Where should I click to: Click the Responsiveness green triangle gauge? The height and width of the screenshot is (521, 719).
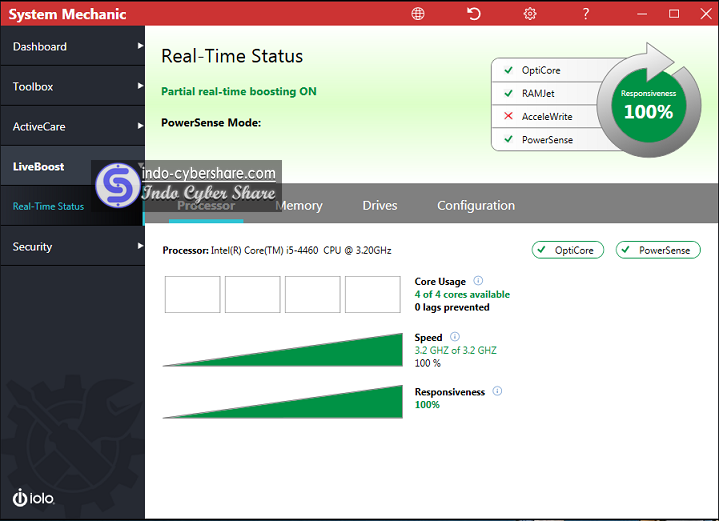click(x=282, y=402)
